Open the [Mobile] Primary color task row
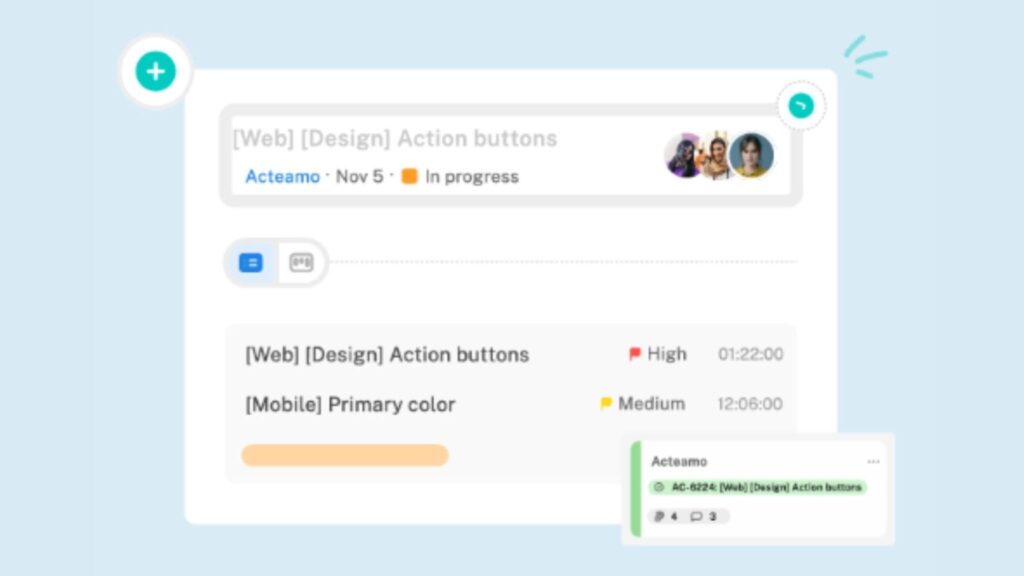 [x=350, y=405]
